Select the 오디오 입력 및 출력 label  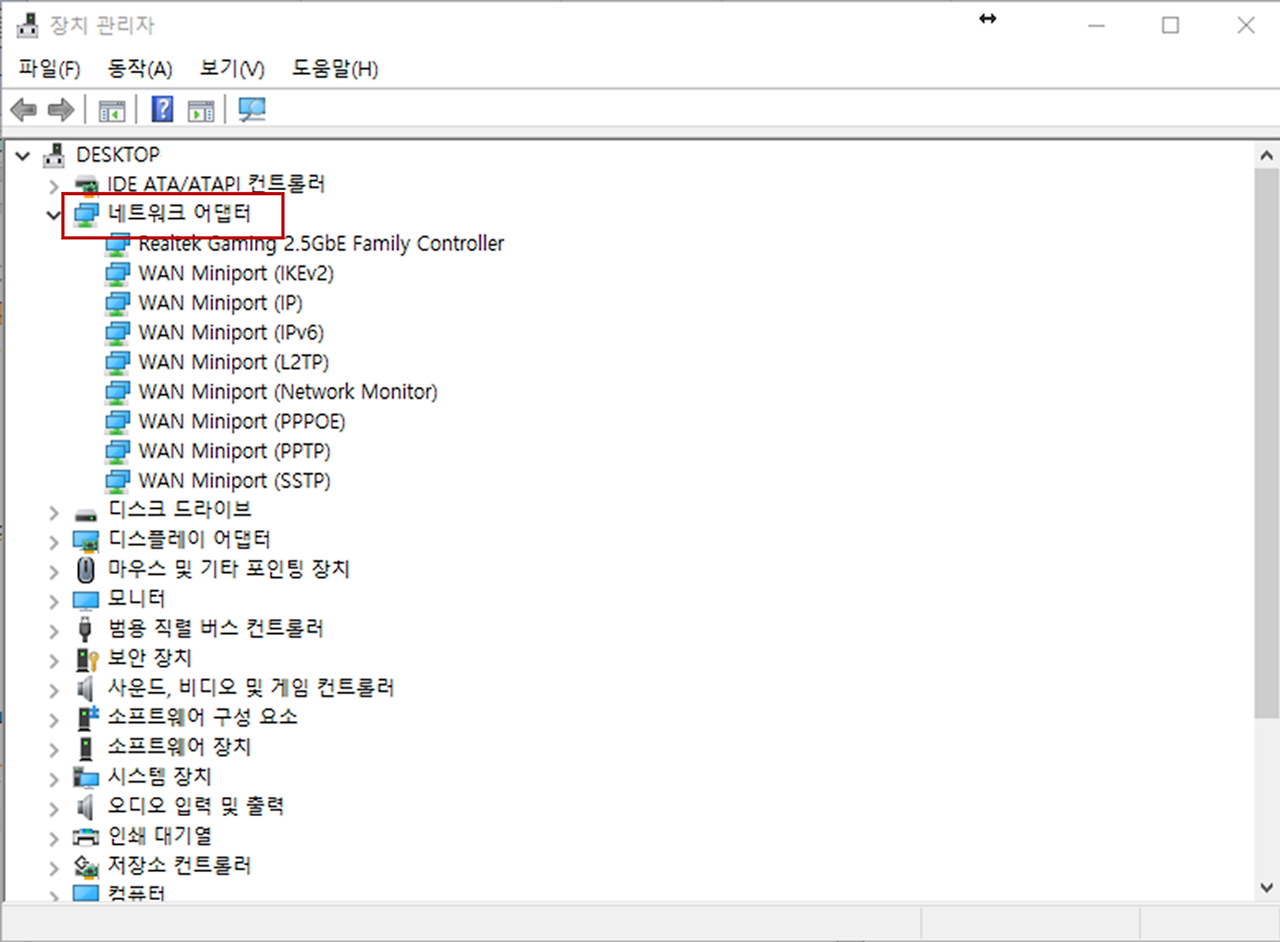click(196, 806)
